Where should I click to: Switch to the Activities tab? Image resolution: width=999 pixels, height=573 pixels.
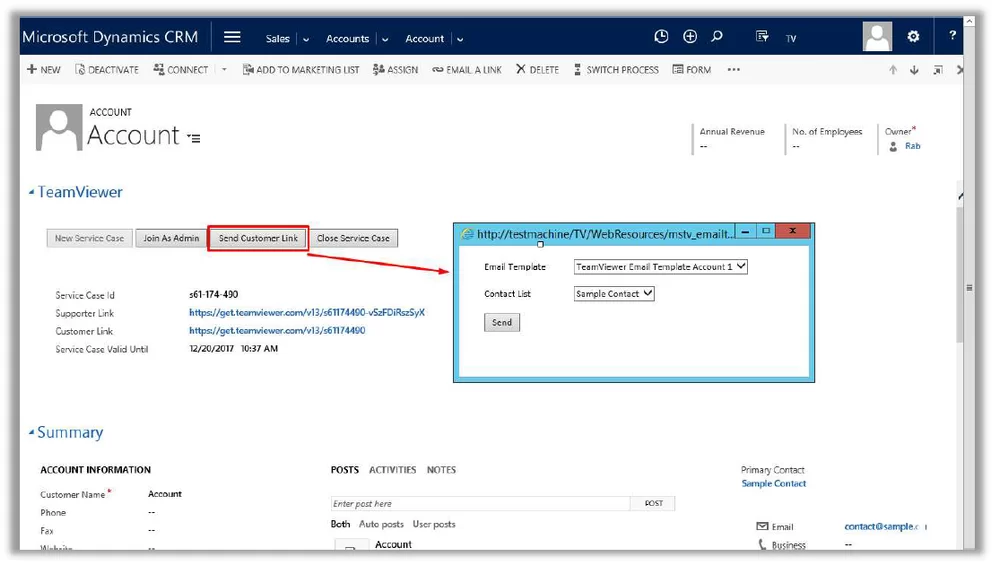point(392,470)
